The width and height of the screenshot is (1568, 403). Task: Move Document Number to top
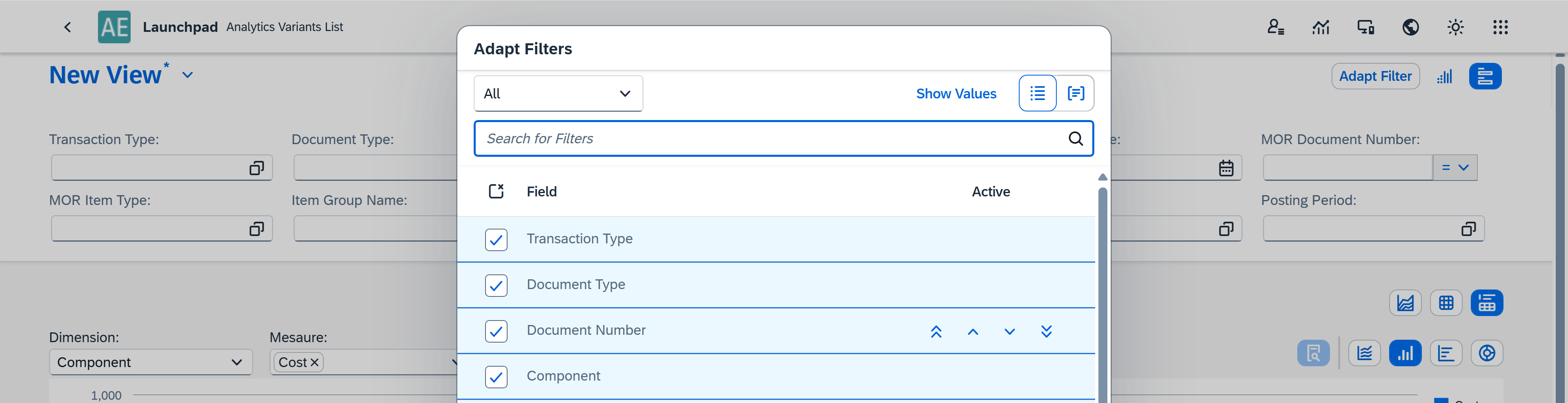935,331
